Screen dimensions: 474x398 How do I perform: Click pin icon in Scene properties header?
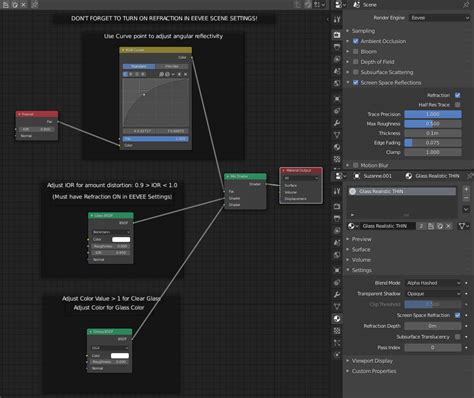(x=466, y=5)
